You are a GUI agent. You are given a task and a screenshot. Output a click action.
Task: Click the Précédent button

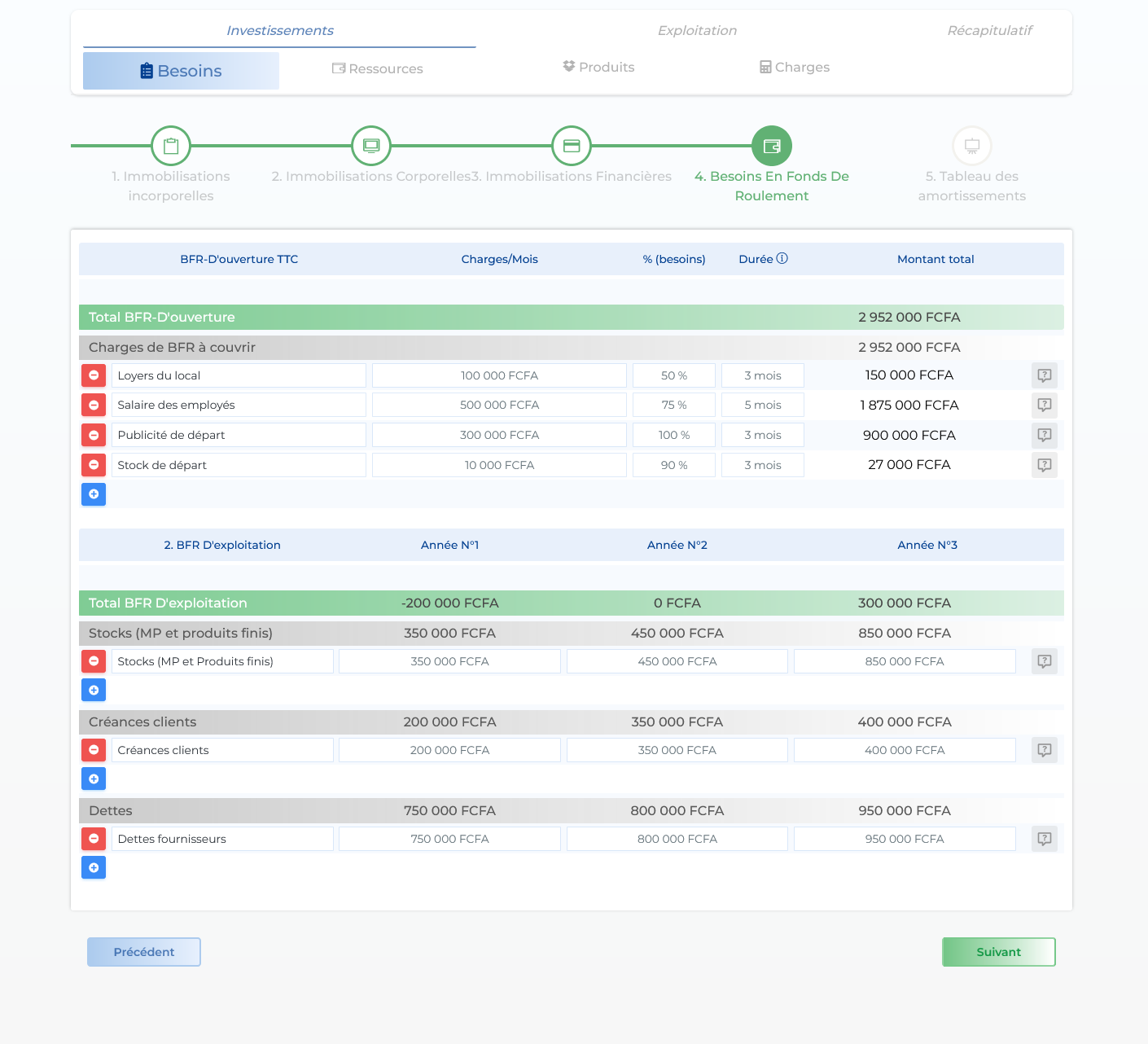point(144,952)
